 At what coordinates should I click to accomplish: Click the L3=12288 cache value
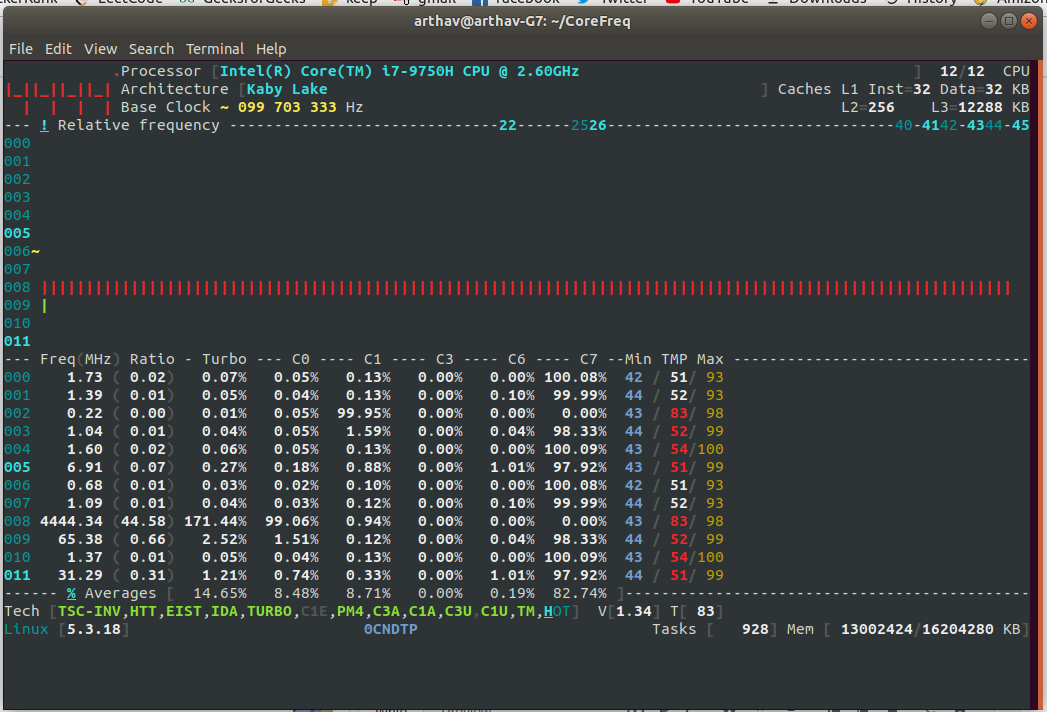tap(967, 107)
